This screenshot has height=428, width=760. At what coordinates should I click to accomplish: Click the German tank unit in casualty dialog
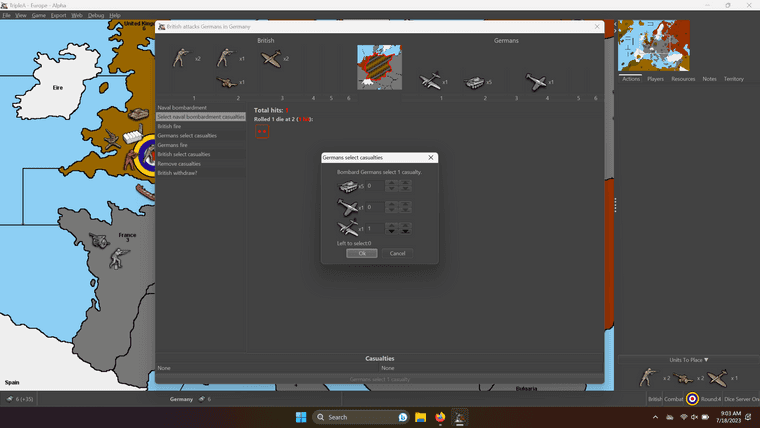tap(347, 187)
